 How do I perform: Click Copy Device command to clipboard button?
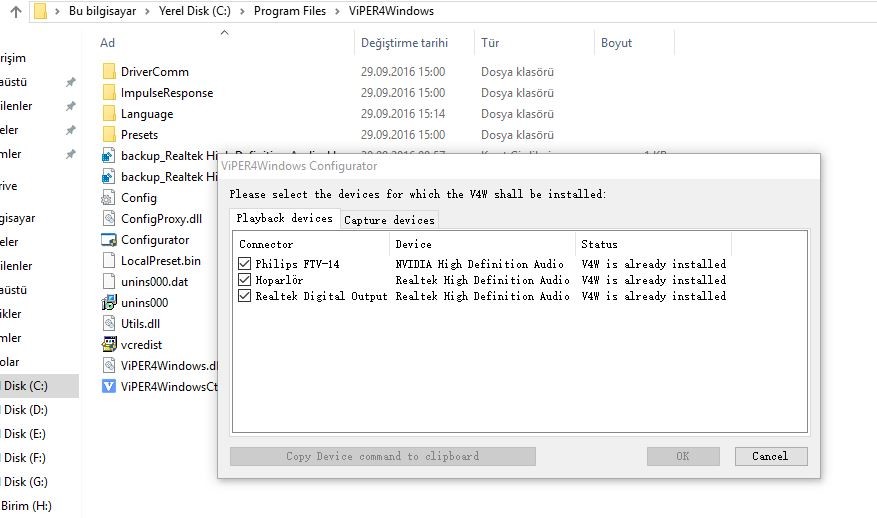(382, 456)
